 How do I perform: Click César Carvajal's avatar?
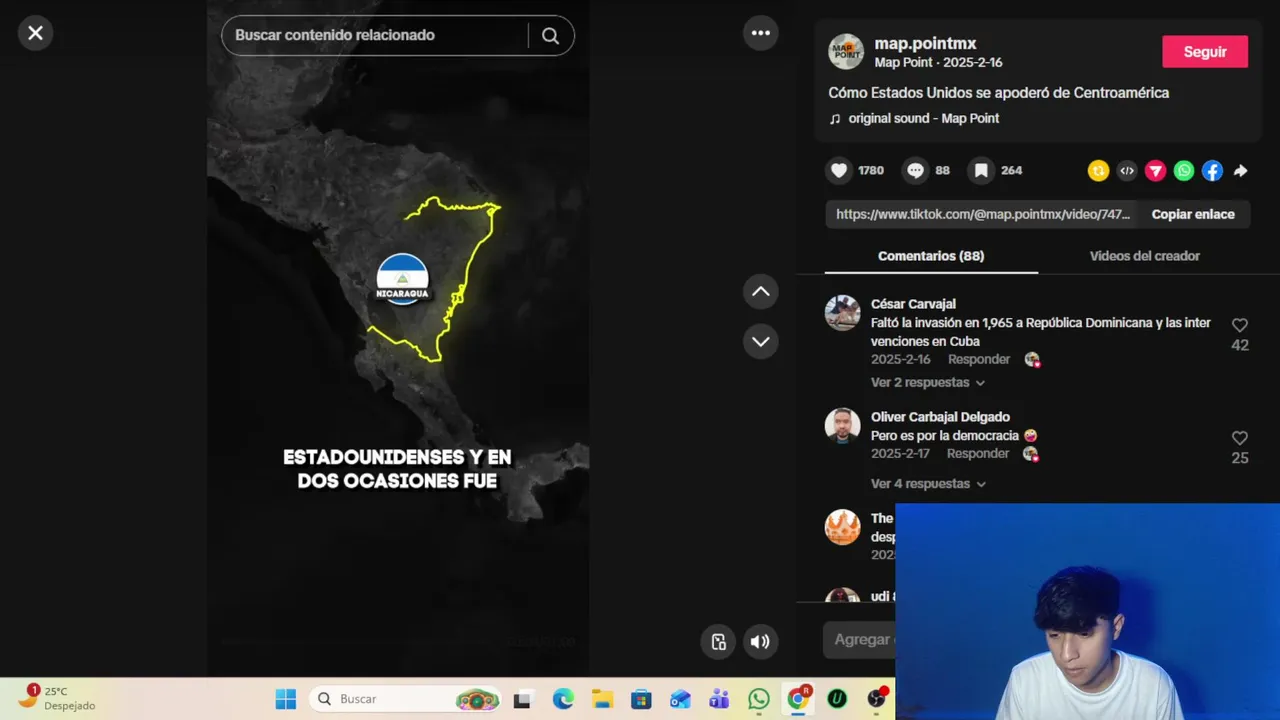842,313
